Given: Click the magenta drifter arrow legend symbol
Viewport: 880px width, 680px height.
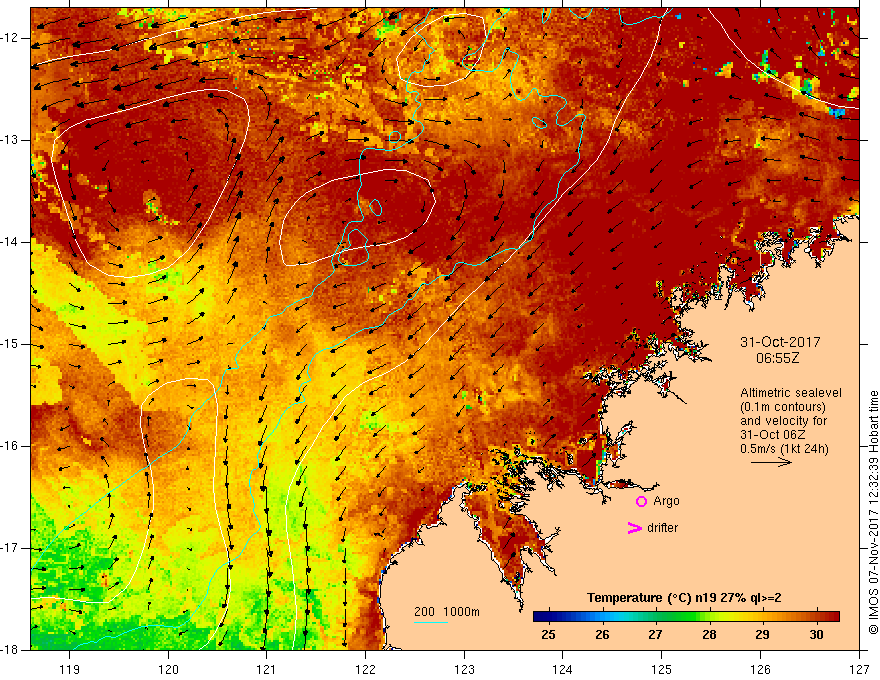Looking at the screenshot, I should (x=634, y=528).
